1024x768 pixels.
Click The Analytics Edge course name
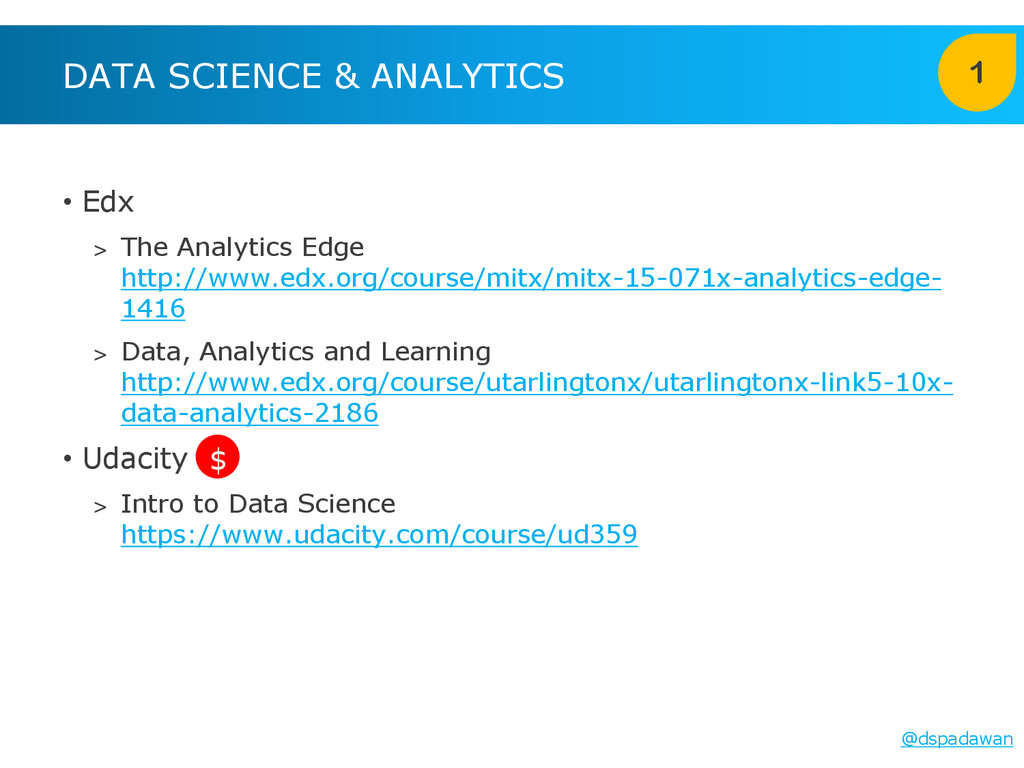pyautogui.click(x=242, y=247)
